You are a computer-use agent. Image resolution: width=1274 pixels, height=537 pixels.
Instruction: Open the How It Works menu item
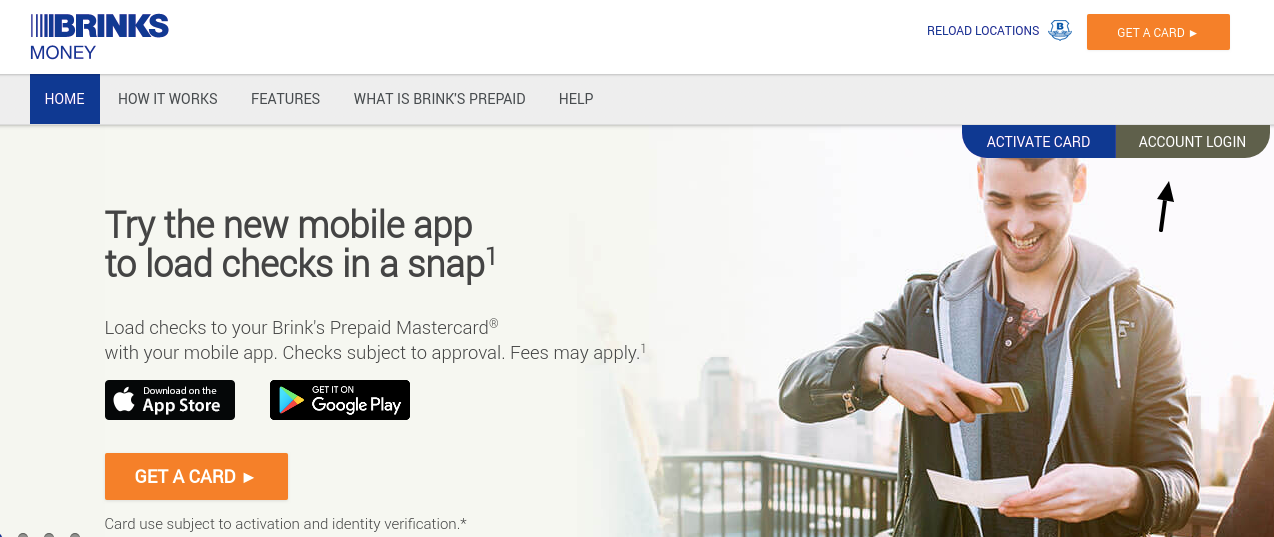point(168,99)
